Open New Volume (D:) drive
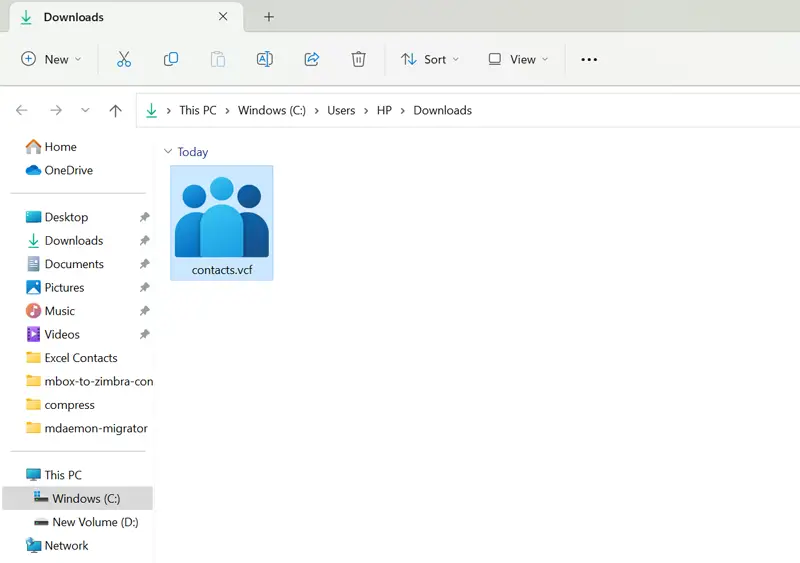 94,522
